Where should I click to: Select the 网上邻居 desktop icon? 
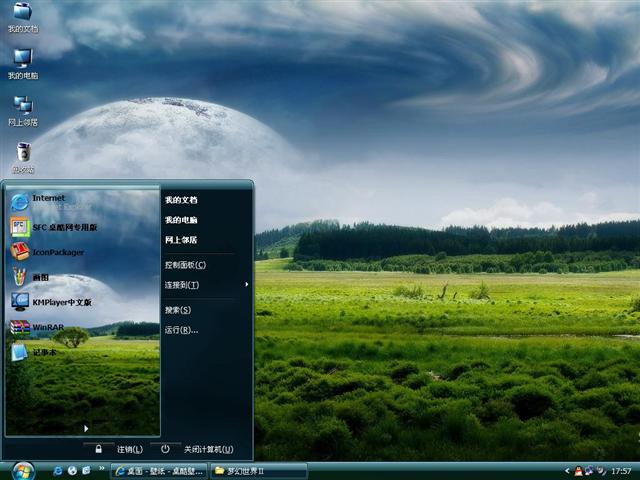click(23, 111)
